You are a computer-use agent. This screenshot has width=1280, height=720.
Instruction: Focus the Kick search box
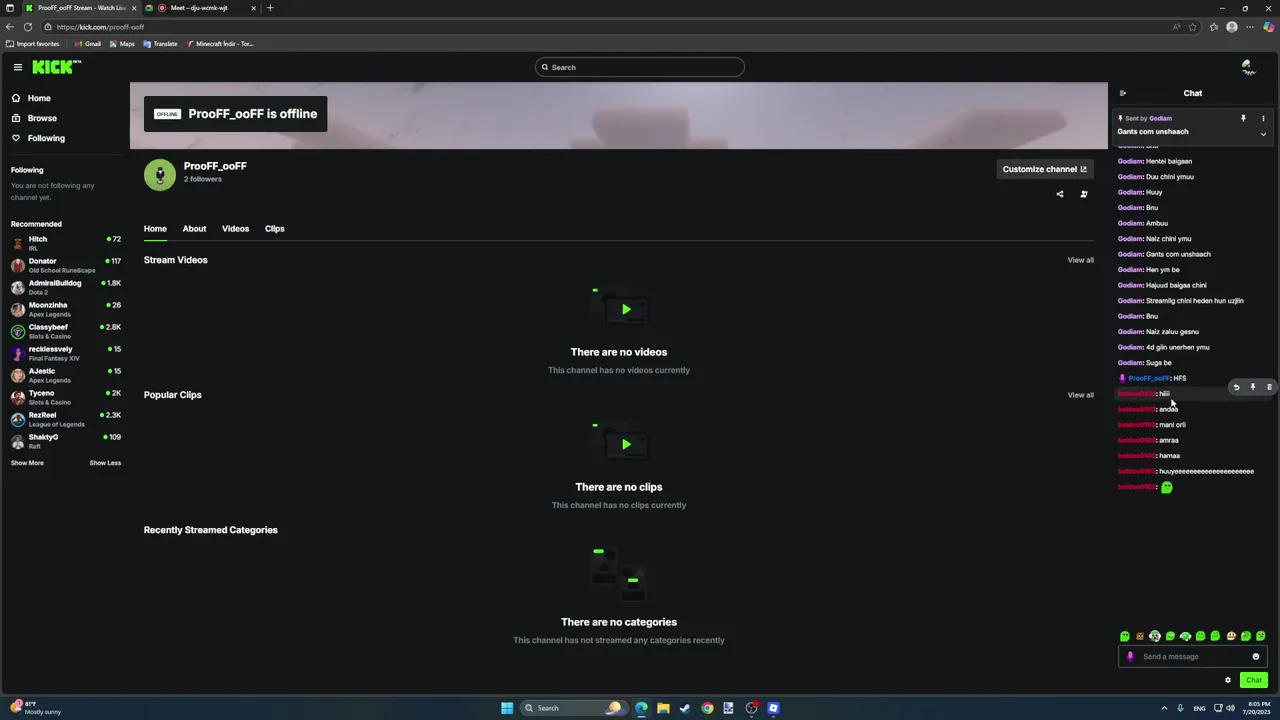(640, 67)
